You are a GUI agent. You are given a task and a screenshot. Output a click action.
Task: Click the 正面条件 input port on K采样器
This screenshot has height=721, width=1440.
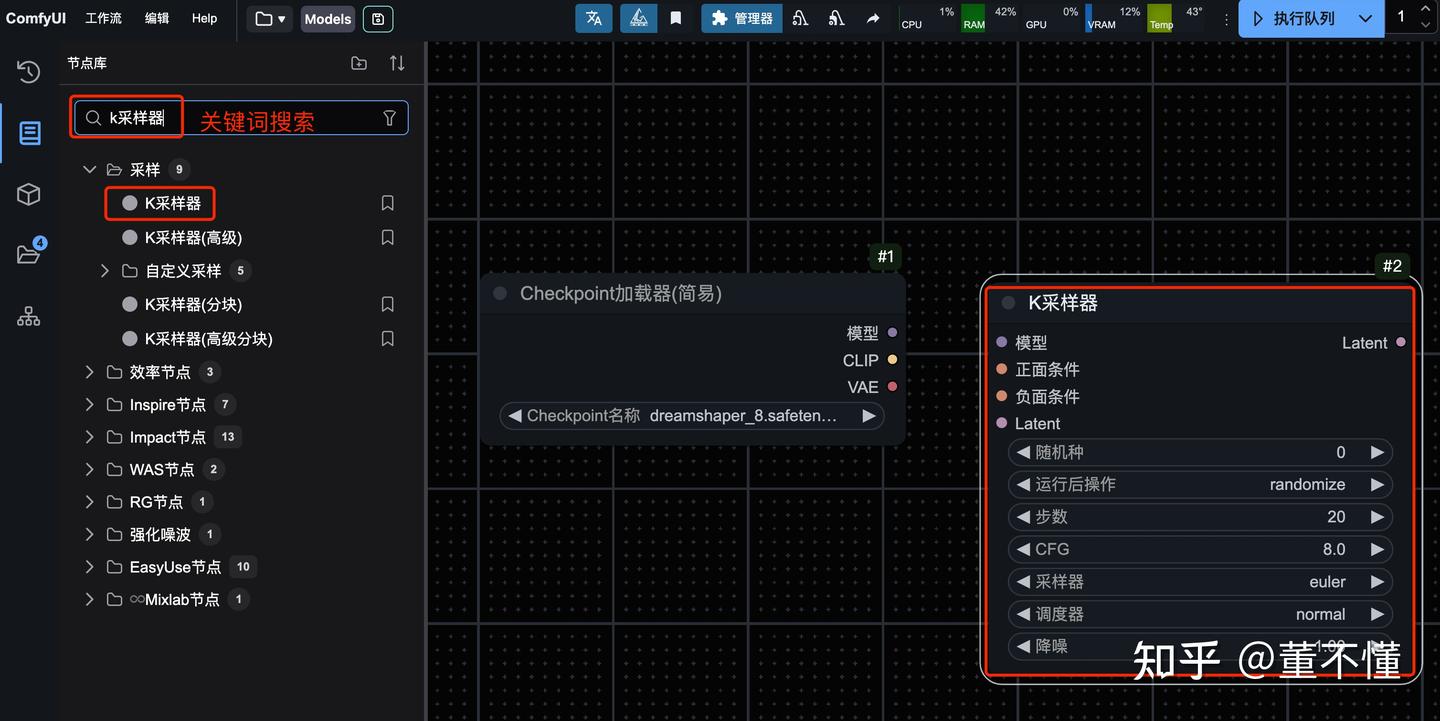(x=1002, y=369)
